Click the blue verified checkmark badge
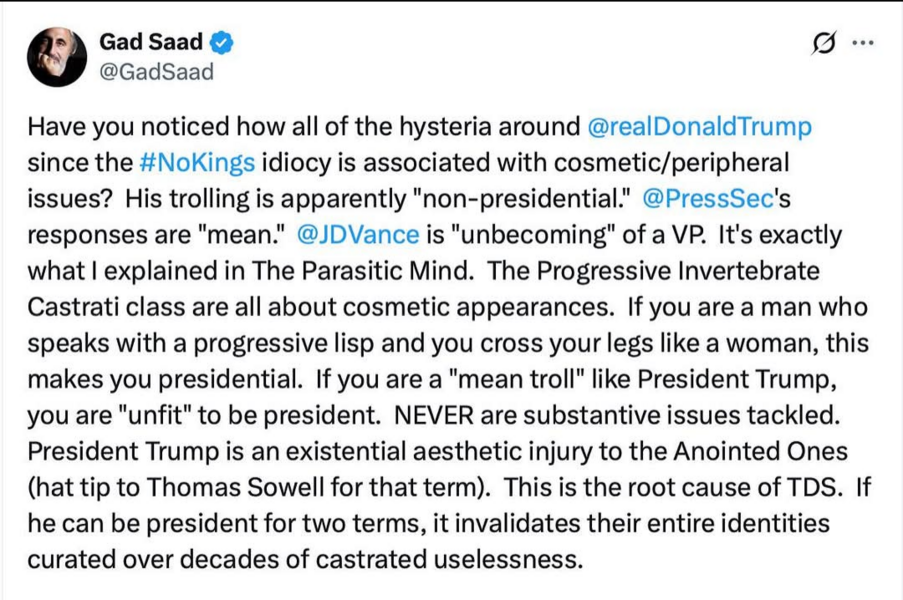The width and height of the screenshot is (903, 600). (224, 43)
